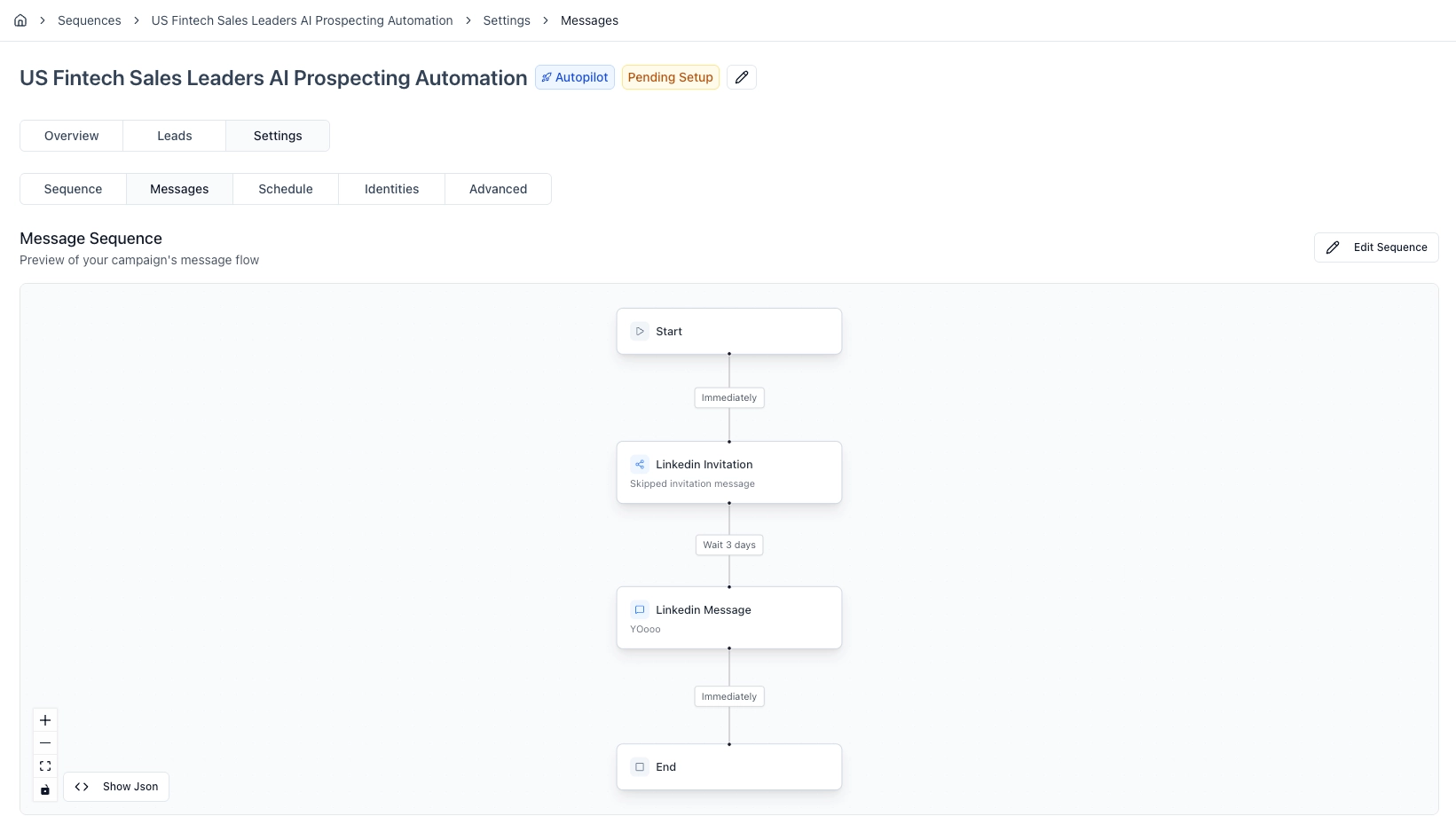Click the Linkedin Message chat icon
This screenshot has width=1456, height=832.
click(x=640, y=610)
